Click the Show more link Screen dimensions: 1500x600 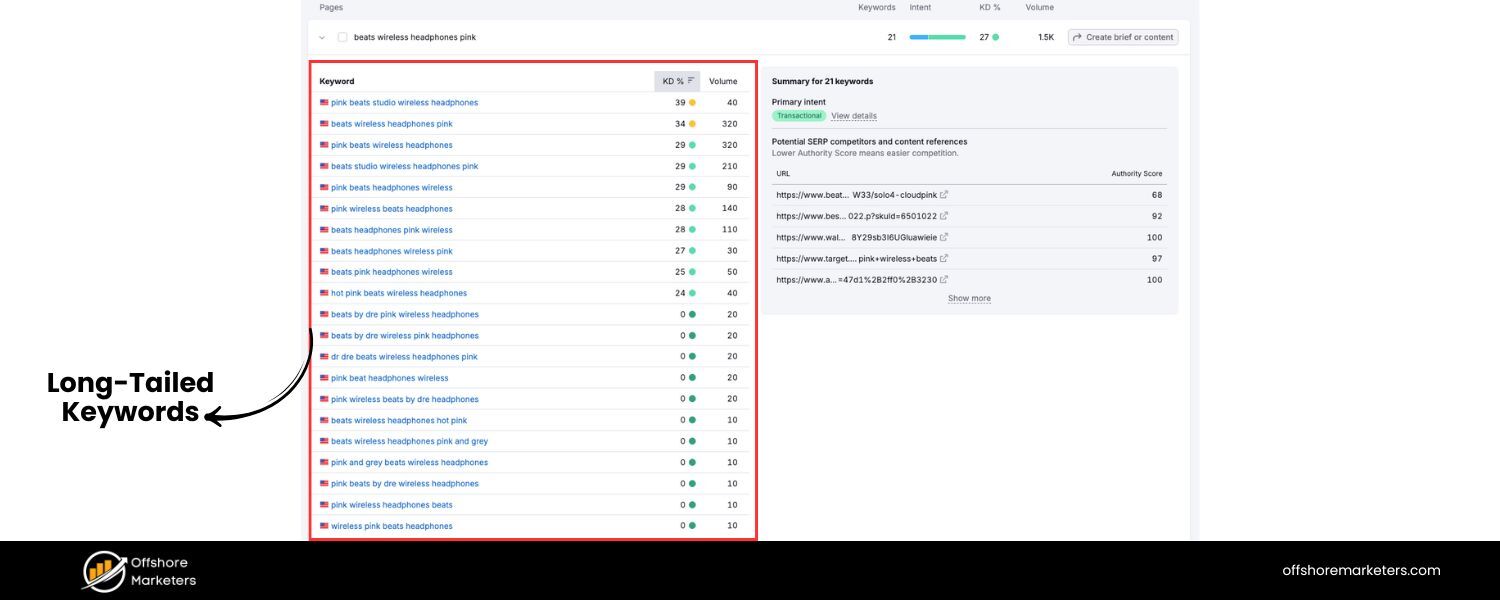click(x=968, y=297)
